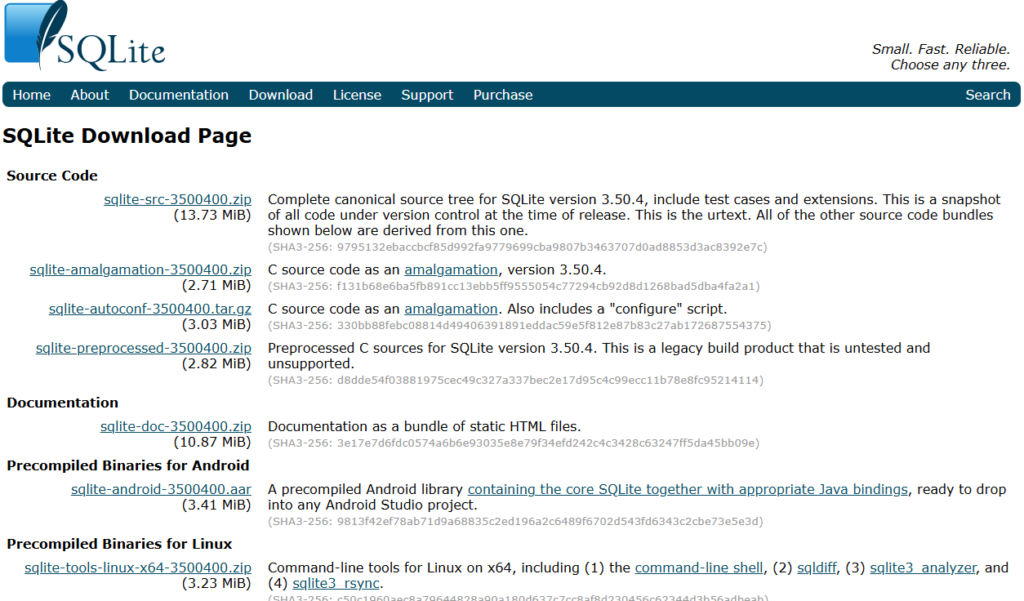1024x601 pixels.
Task: Click the (13.73 MiB) file size
Action: 212,215
